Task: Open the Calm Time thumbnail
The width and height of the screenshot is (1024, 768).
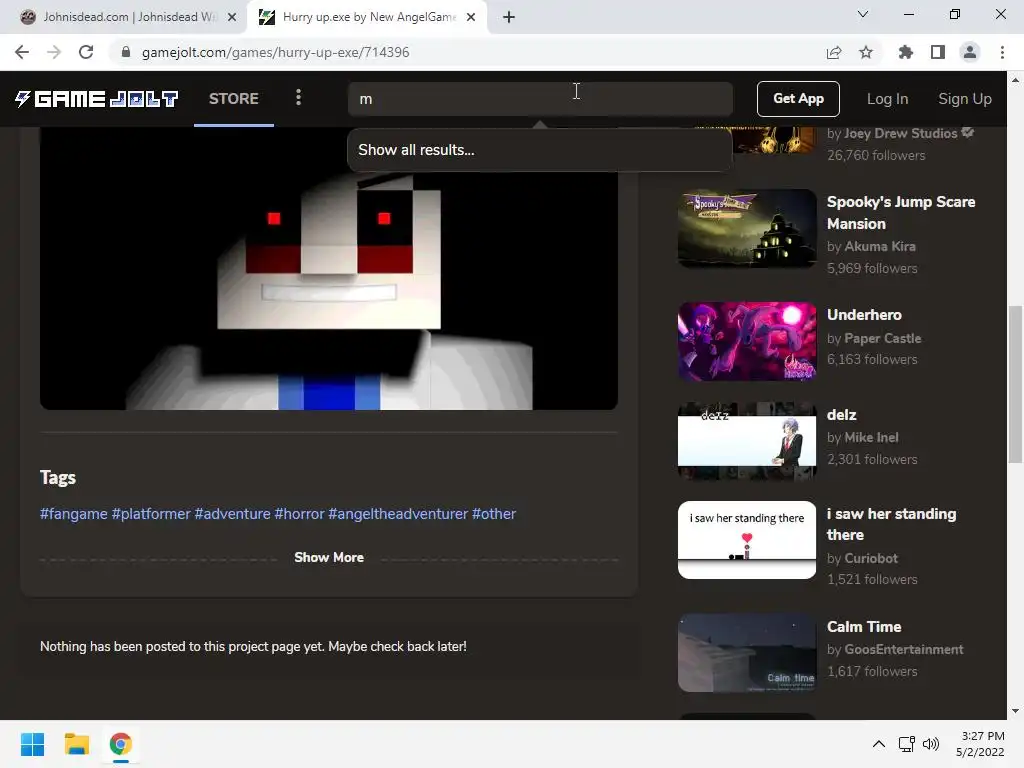Action: point(747,652)
